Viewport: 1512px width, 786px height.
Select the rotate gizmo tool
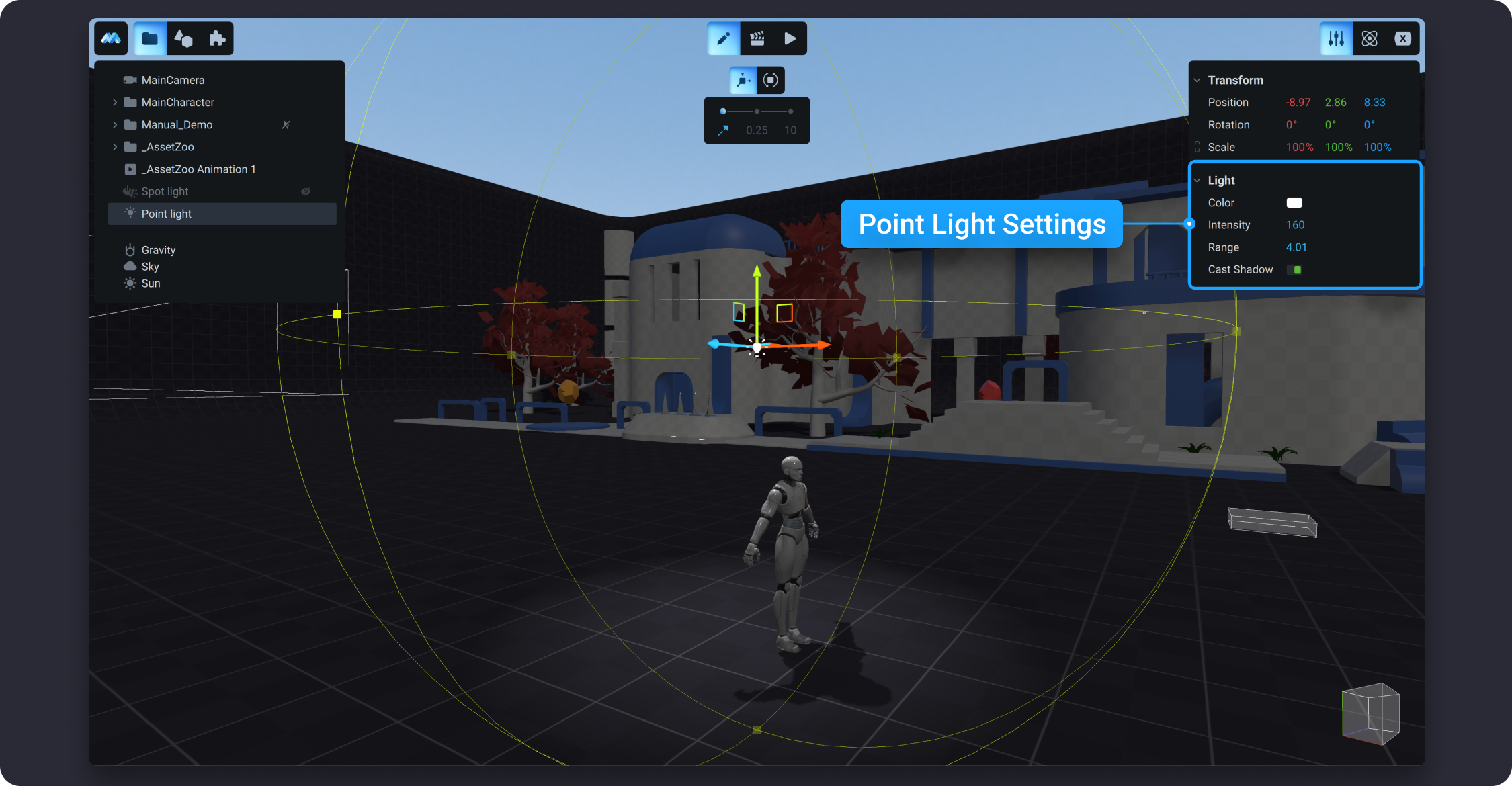click(x=771, y=80)
